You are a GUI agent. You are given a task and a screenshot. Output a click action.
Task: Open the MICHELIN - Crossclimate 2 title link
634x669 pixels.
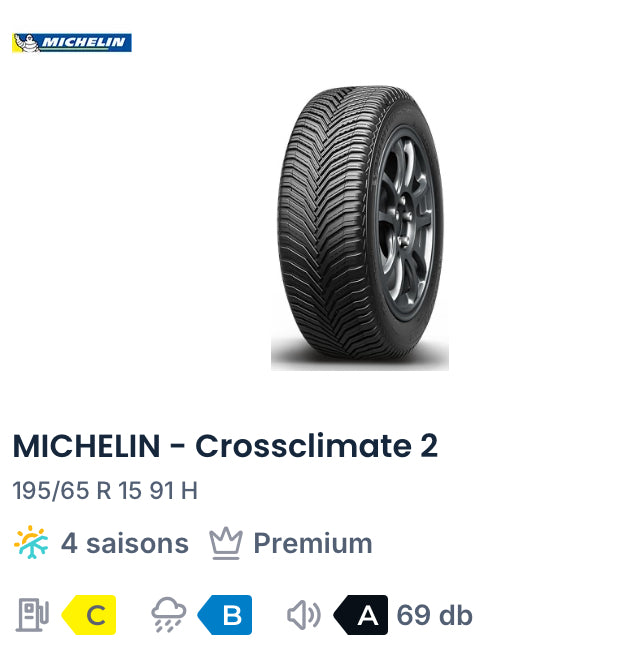[225, 446]
